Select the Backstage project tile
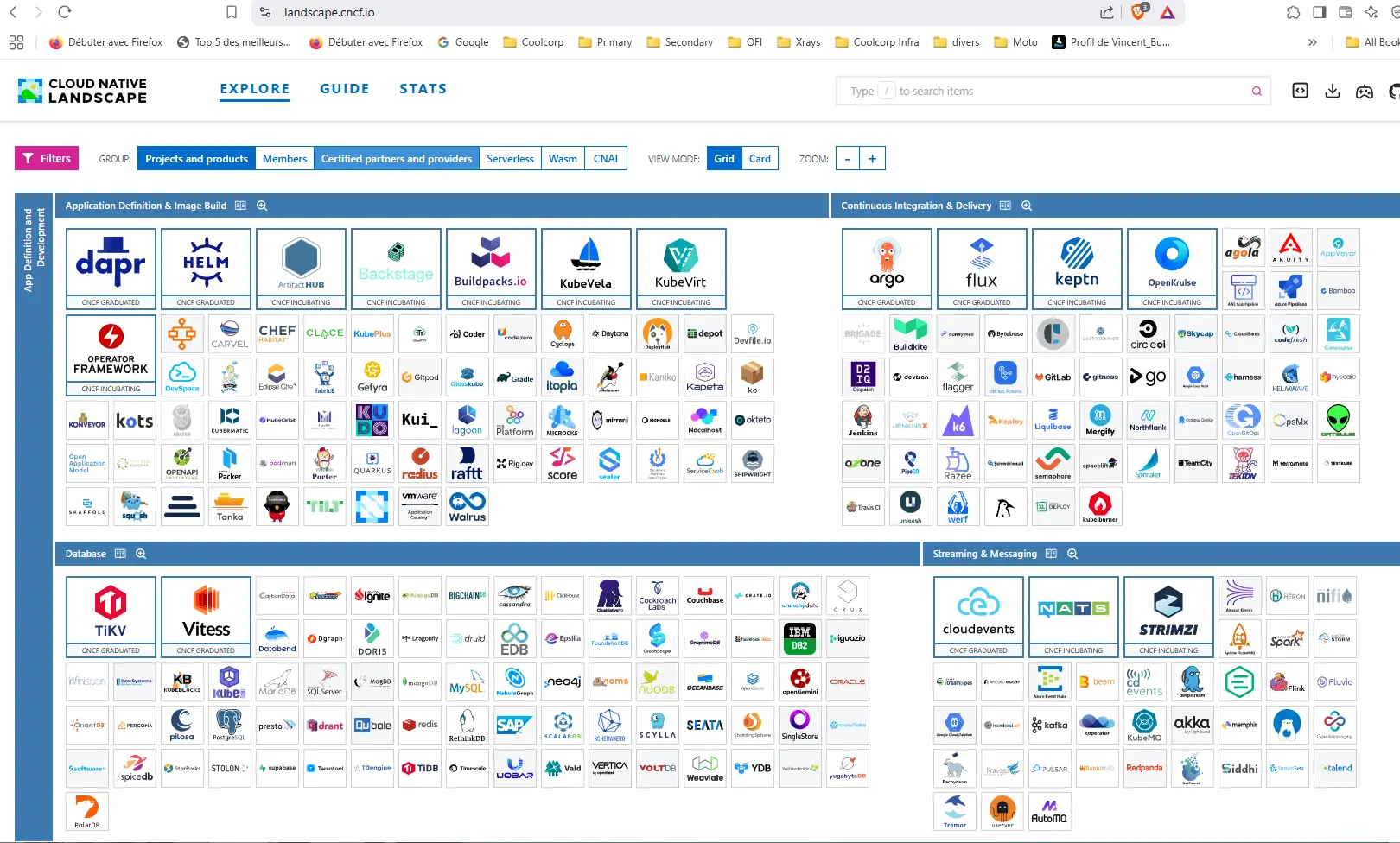 click(x=396, y=269)
